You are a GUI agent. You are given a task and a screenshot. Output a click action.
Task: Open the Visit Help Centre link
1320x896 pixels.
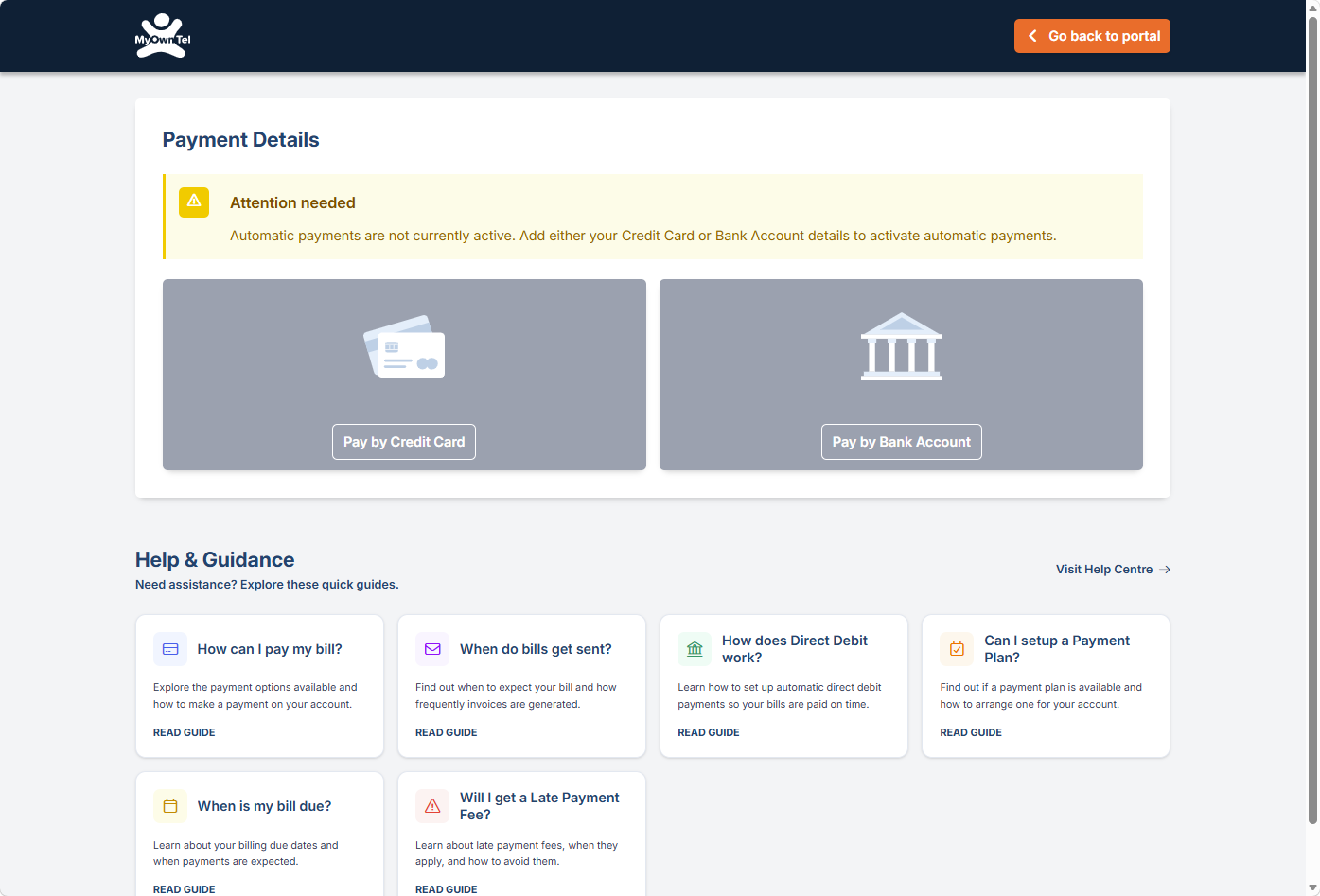[1113, 570]
